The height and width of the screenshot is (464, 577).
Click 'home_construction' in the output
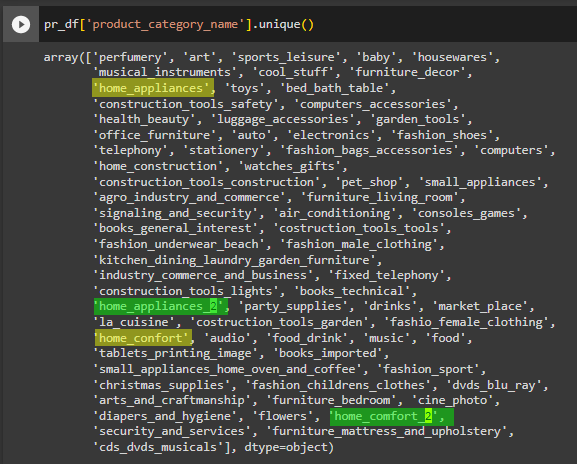158,166
